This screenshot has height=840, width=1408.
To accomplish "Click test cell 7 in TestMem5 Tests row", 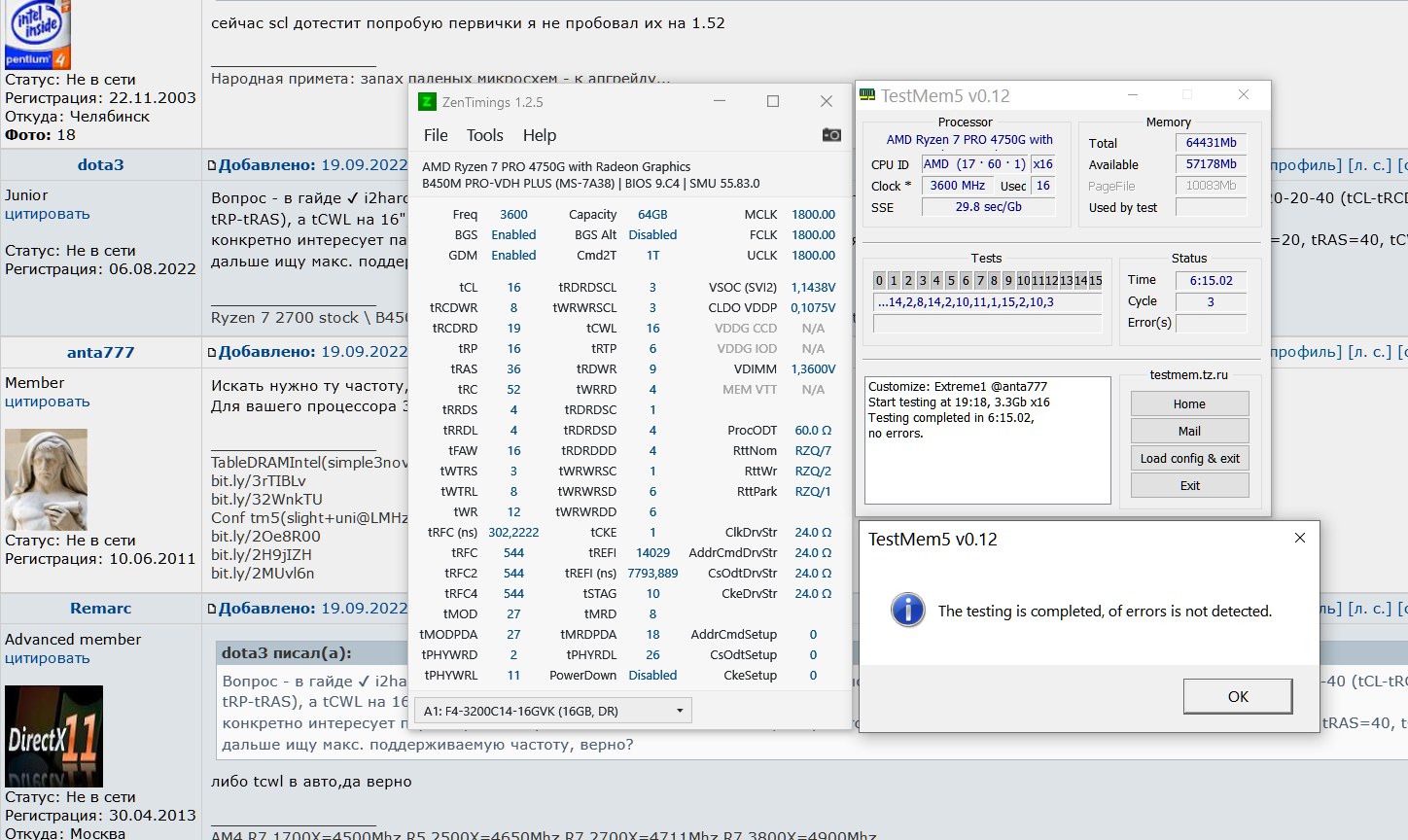I will 980,280.
